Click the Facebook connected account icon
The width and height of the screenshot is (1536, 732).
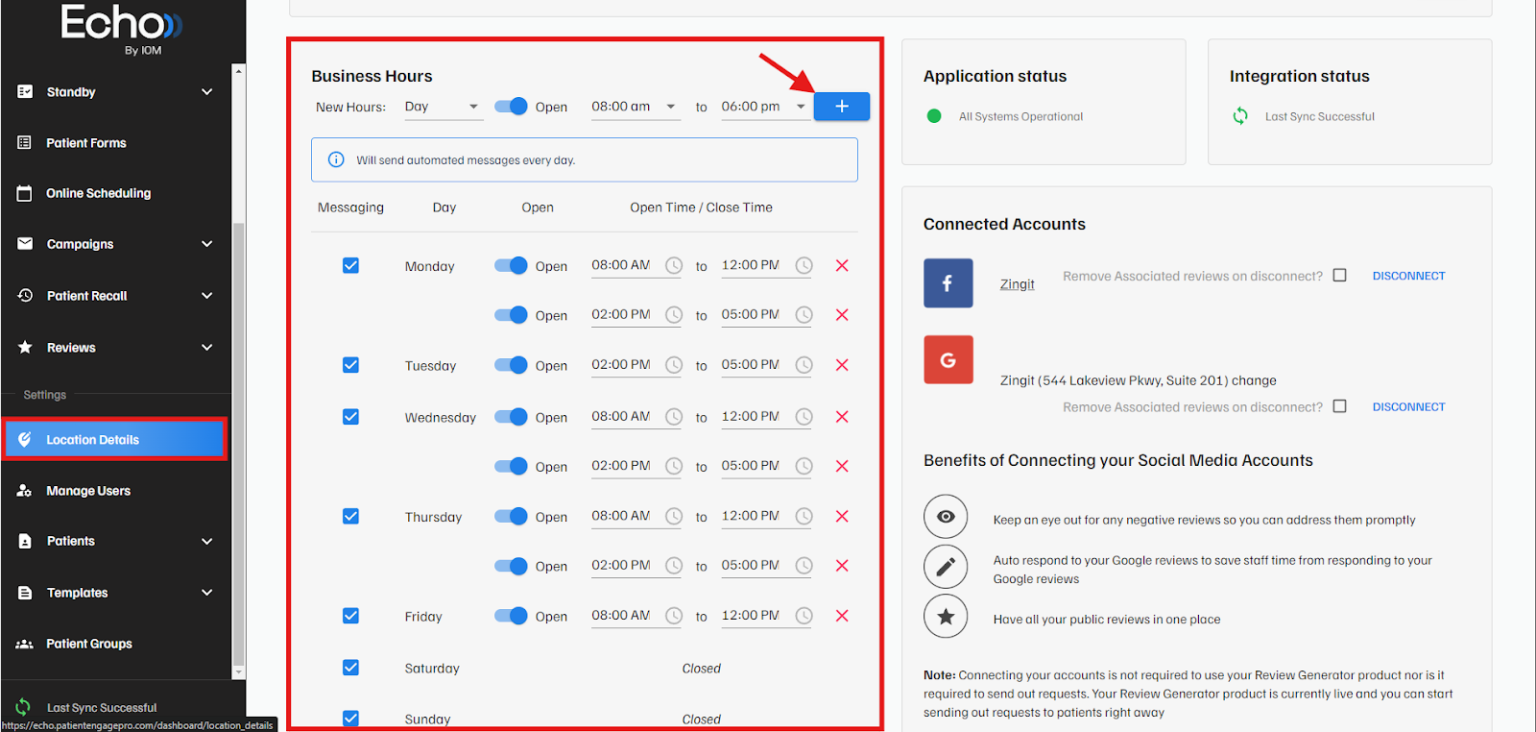pyautogui.click(x=947, y=283)
